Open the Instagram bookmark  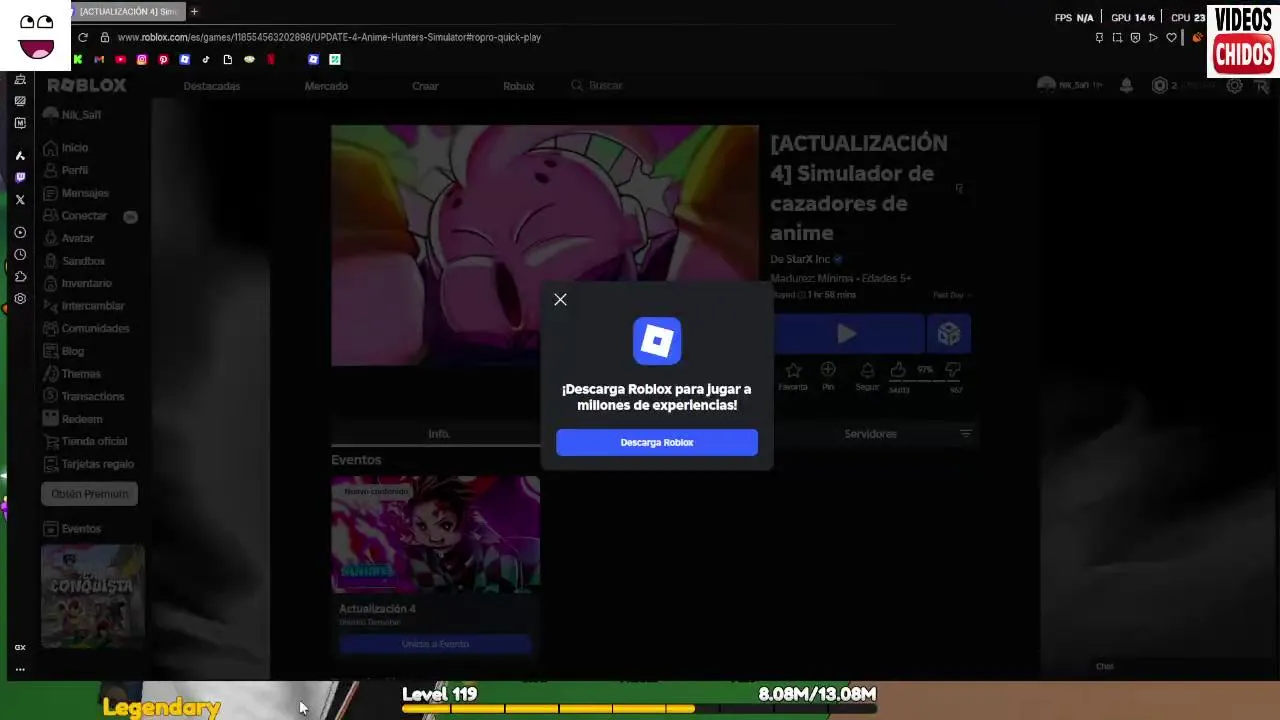142,59
